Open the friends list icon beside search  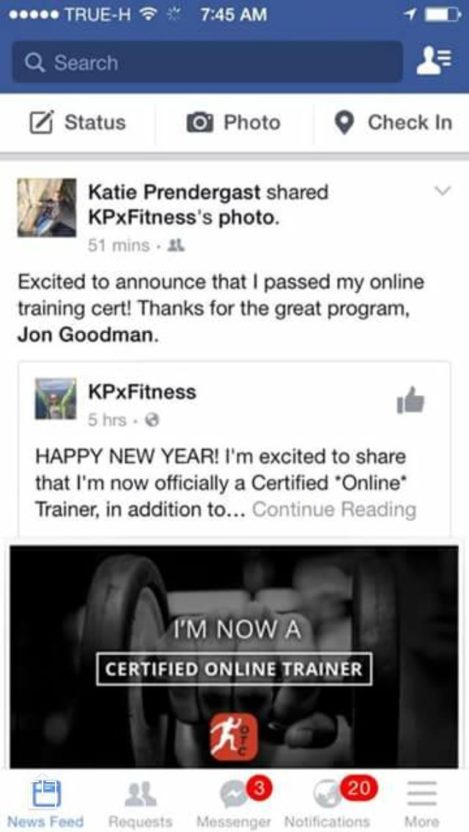tap(433, 62)
